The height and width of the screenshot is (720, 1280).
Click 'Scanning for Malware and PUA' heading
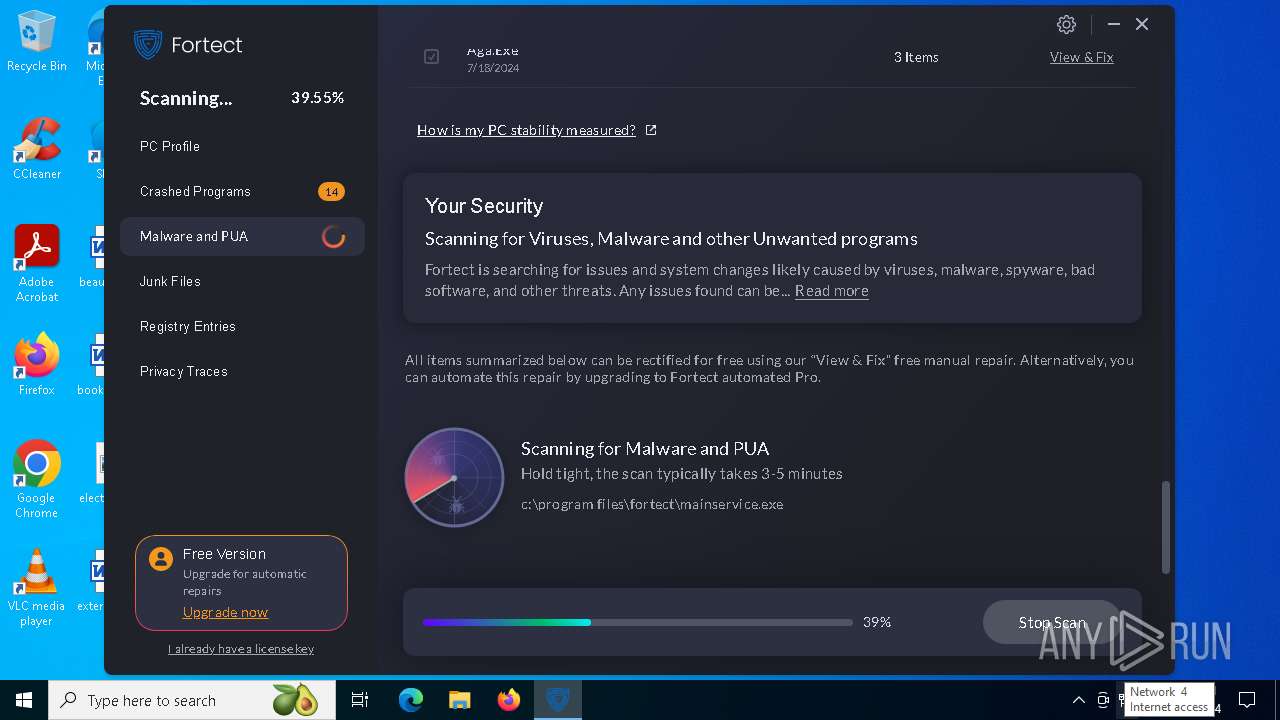pyautogui.click(x=645, y=449)
